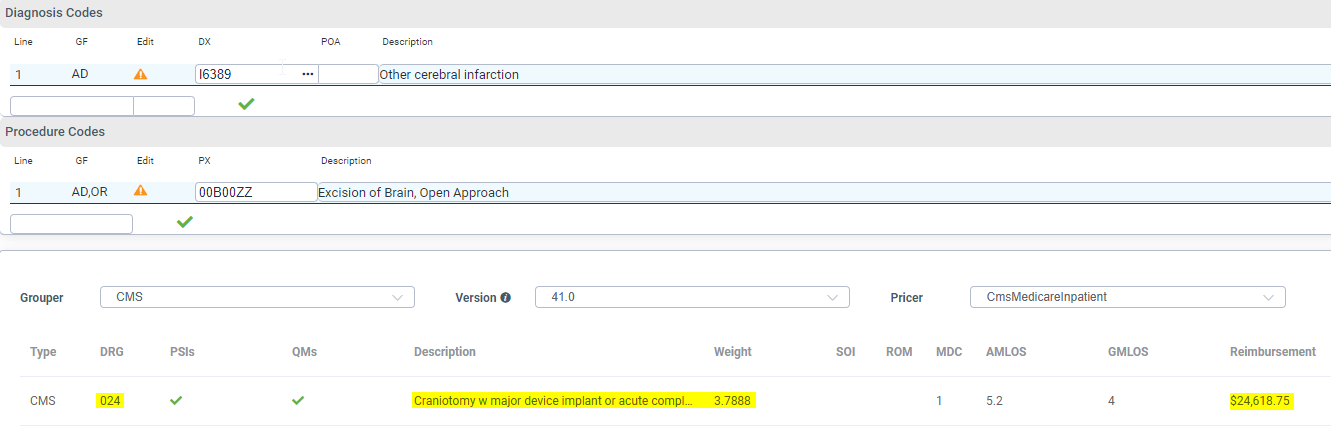
Task: Open the Pricer dropdown showing CmsMedicareInpatient
Action: (1127, 297)
